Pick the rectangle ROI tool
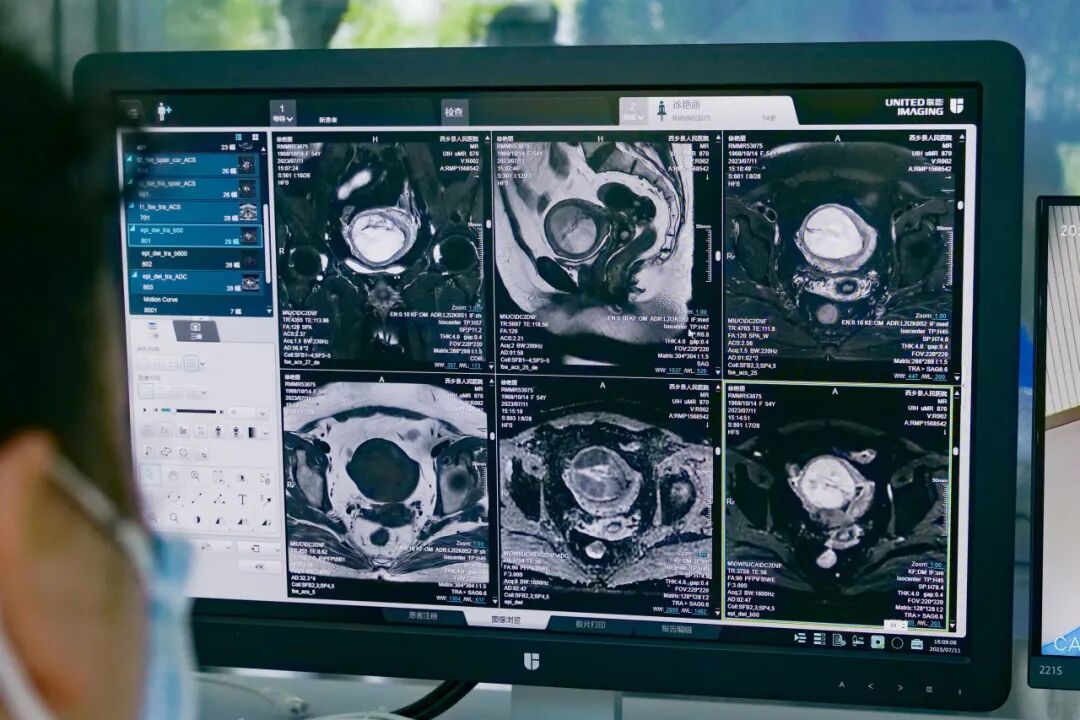 click(x=218, y=477)
